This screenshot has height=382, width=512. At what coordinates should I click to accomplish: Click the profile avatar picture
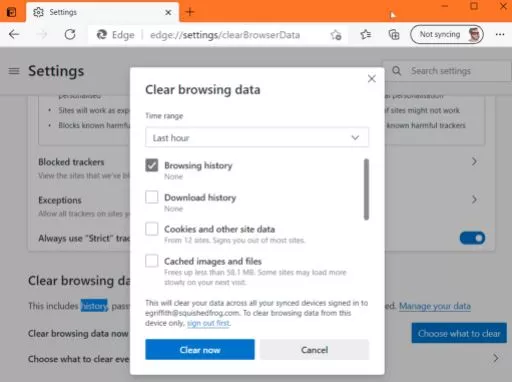click(474, 34)
